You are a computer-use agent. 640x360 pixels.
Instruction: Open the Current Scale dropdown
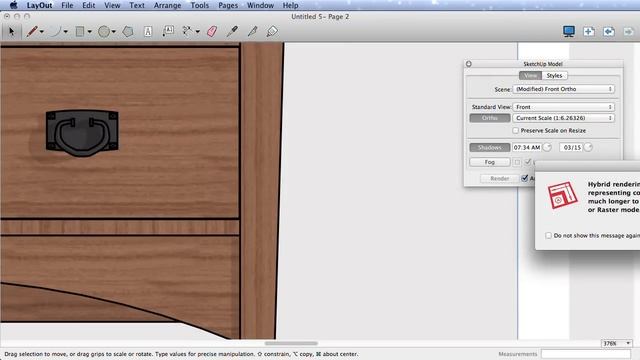point(564,118)
